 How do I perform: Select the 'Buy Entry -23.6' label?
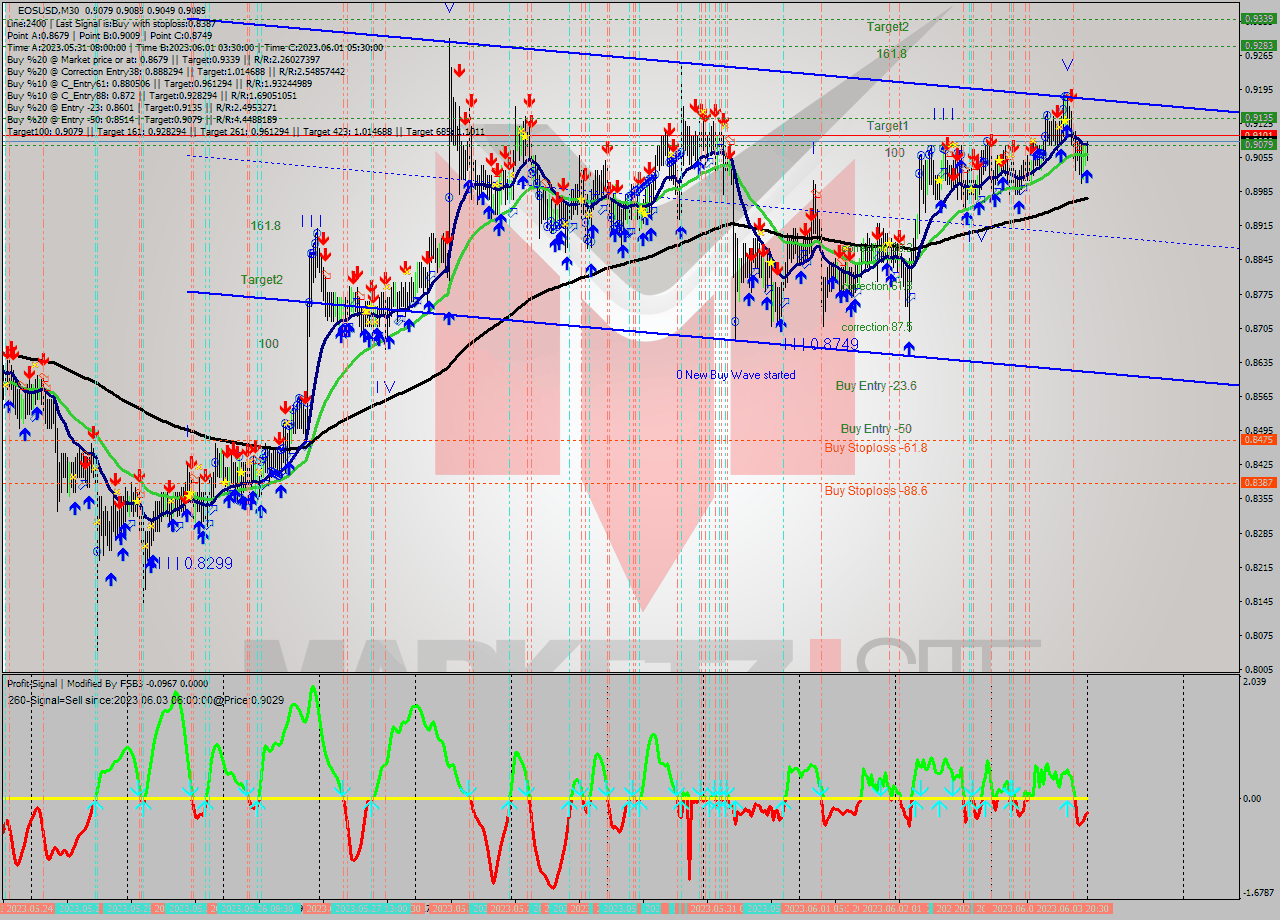876,385
